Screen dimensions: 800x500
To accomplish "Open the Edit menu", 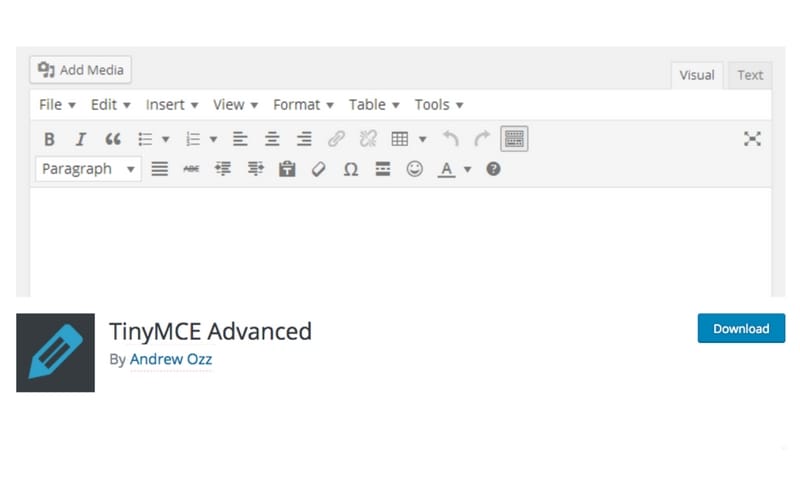I will tap(111, 105).
